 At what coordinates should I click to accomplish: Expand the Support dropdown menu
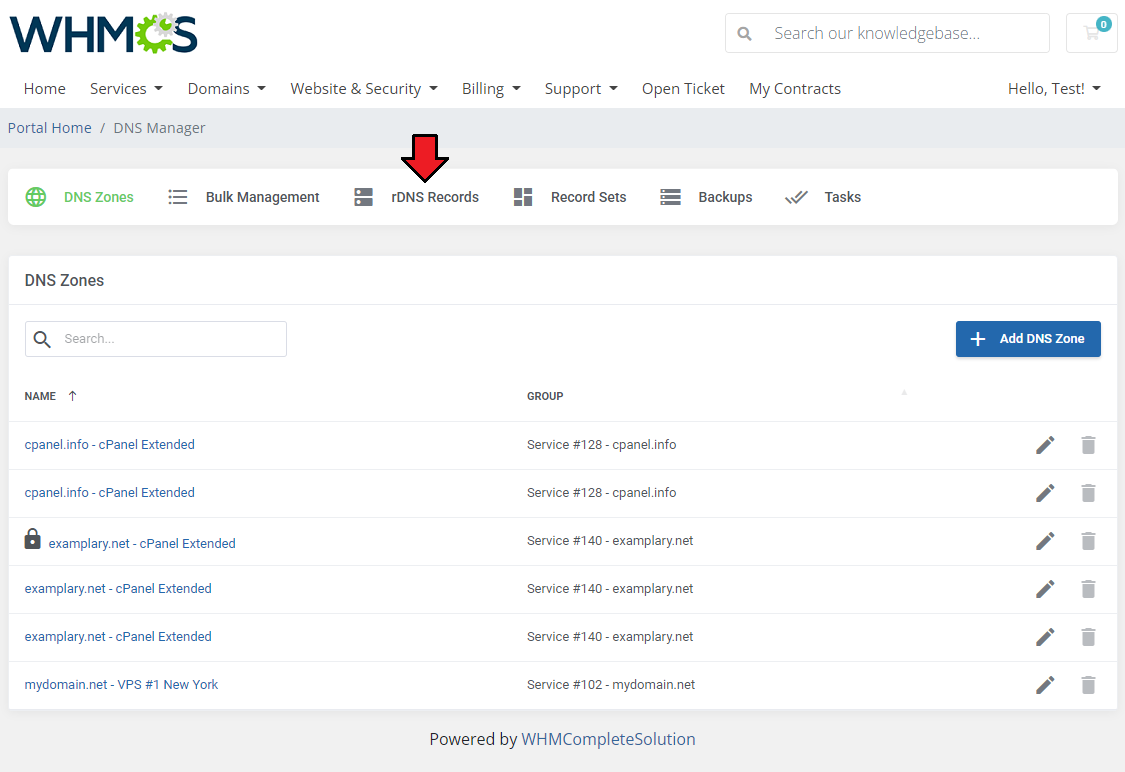(581, 89)
